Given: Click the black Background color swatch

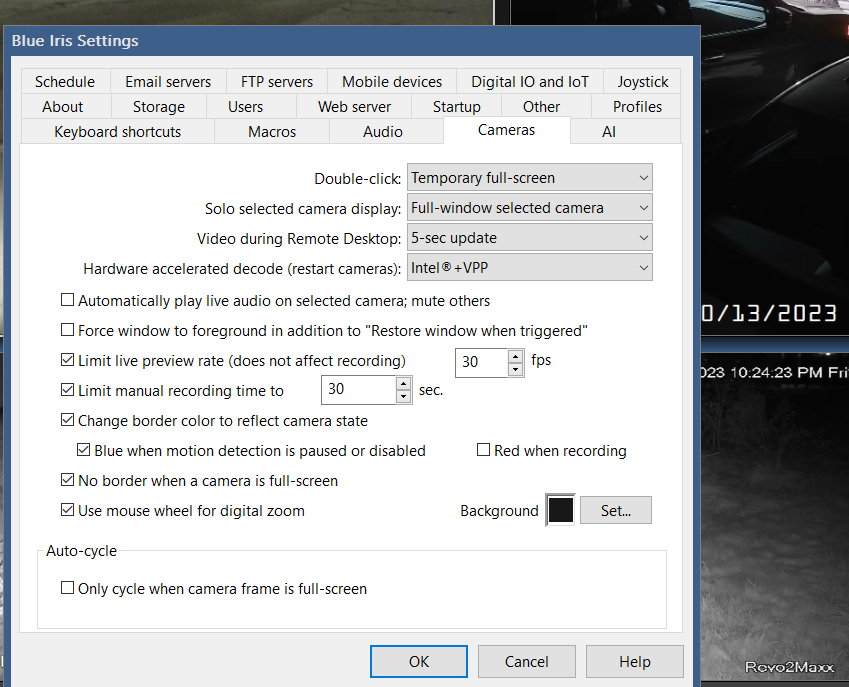Looking at the screenshot, I should tap(560, 510).
